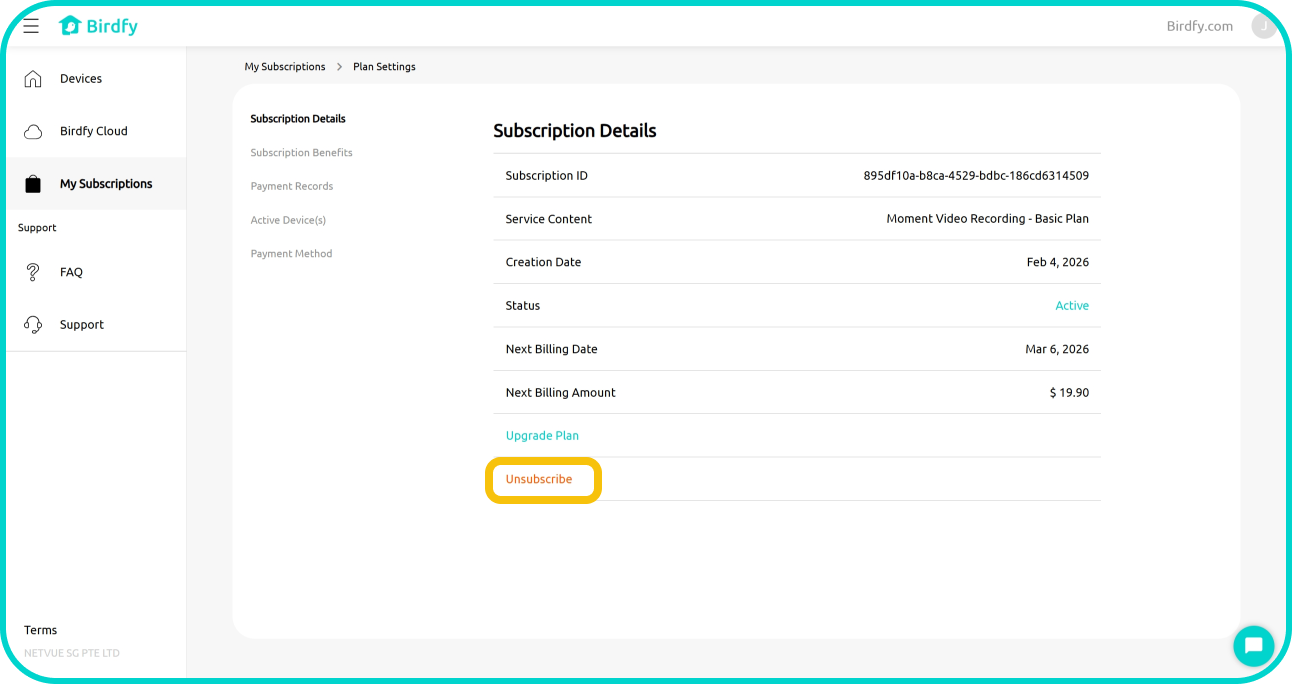Select the Subscription Benefits section
Viewport: 1292px width, 684px height.
pos(301,153)
